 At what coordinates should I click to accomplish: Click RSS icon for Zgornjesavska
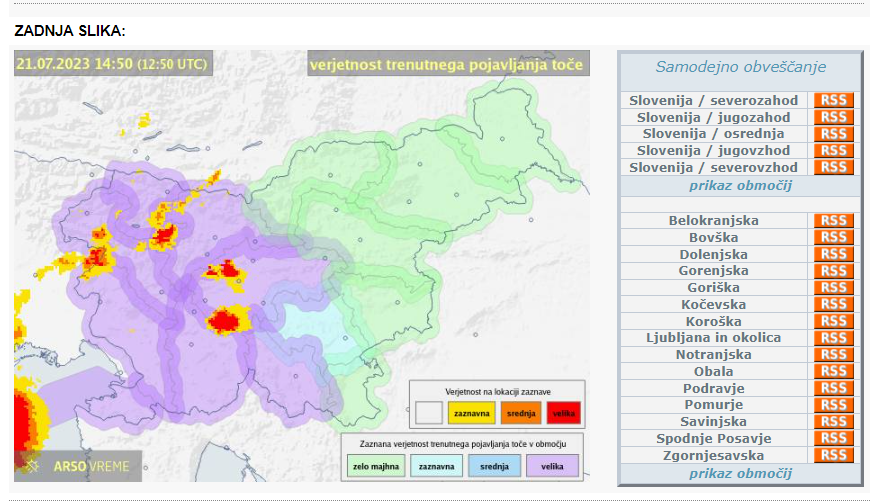pyautogui.click(x=834, y=455)
